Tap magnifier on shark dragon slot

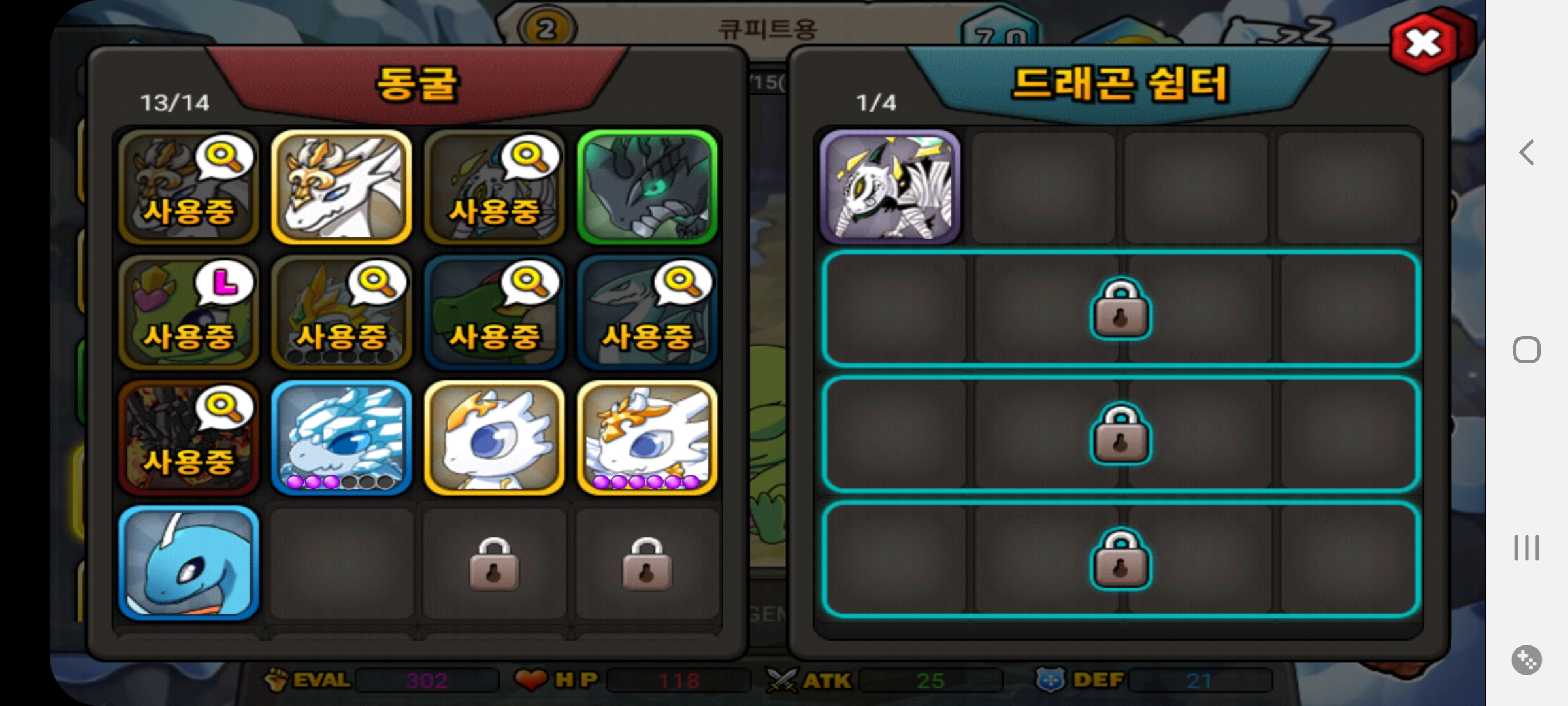682,283
